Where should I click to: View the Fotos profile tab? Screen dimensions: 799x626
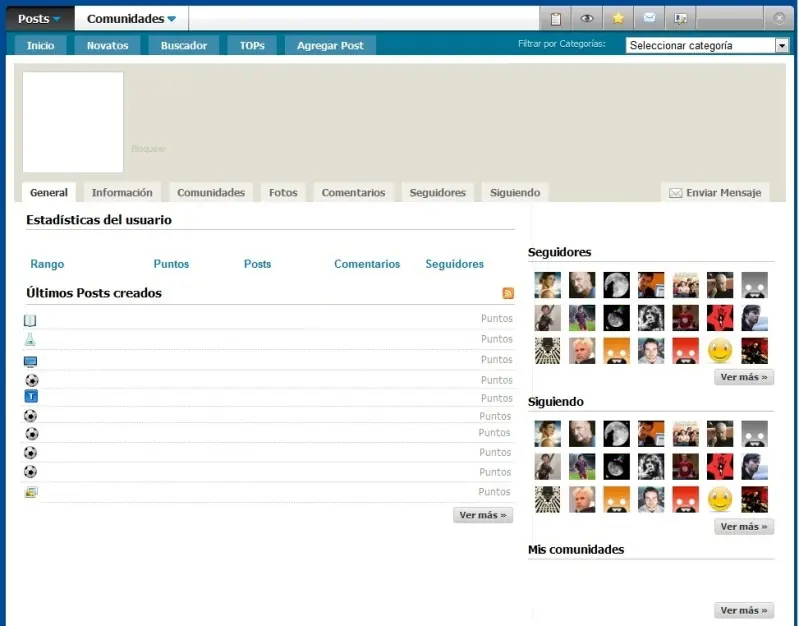[x=283, y=193]
